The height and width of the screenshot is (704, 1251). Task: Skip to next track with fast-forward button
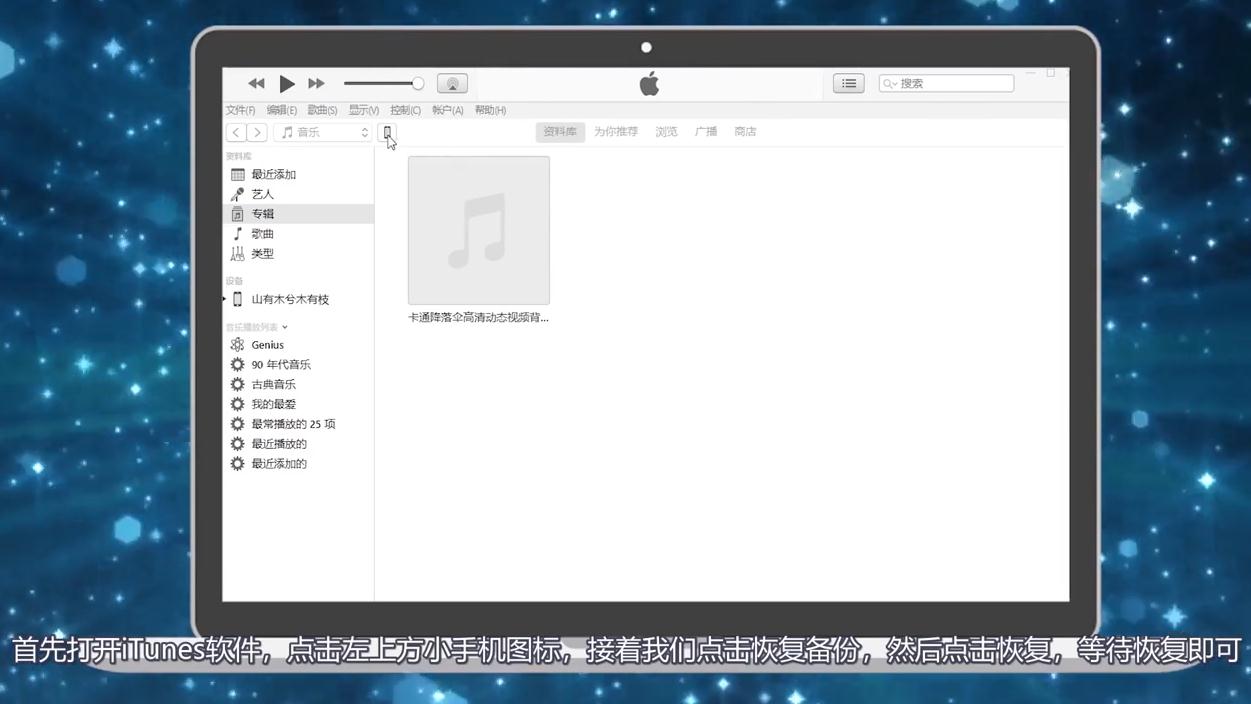pyautogui.click(x=316, y=84)
